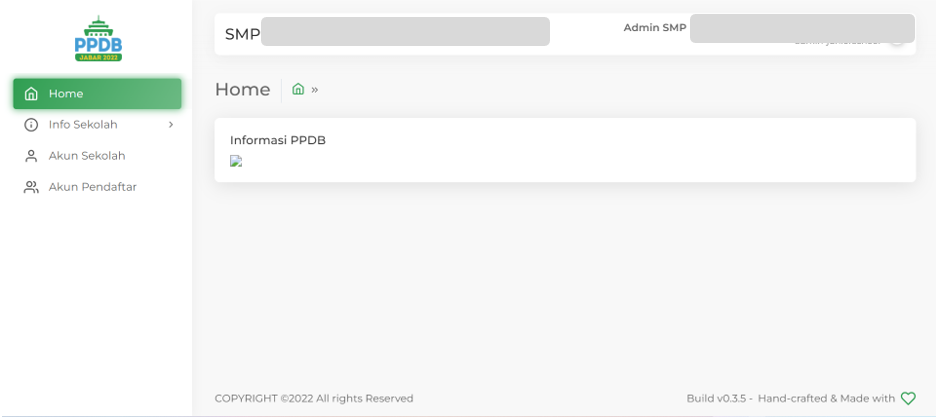Click the heart icon in footer
The width and height of the screenshot is (936, 417).
point(908,398)
